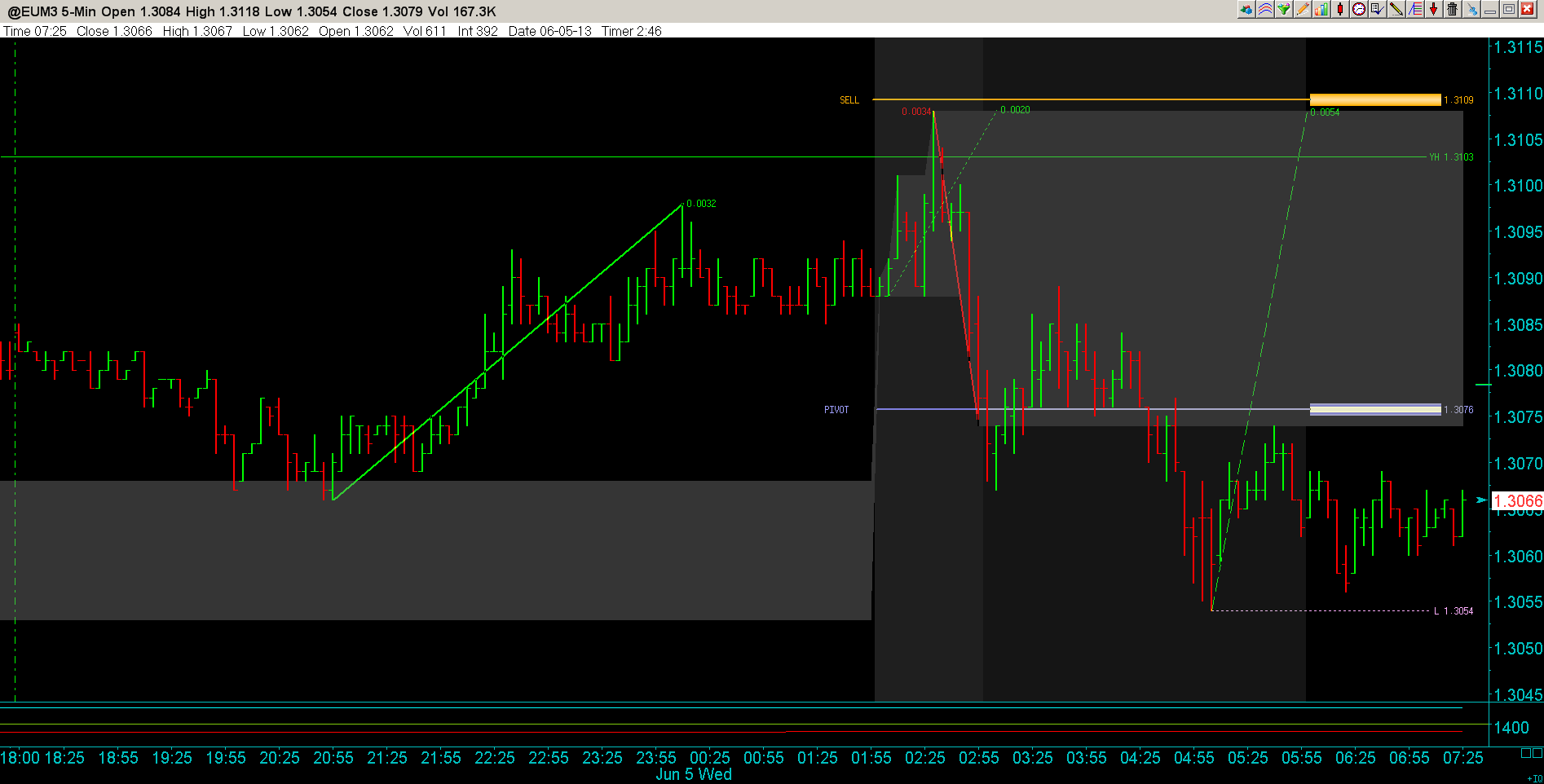Close the chart with red X
This screenshot has width=1544, height=784.
[x=1528, y=10]
